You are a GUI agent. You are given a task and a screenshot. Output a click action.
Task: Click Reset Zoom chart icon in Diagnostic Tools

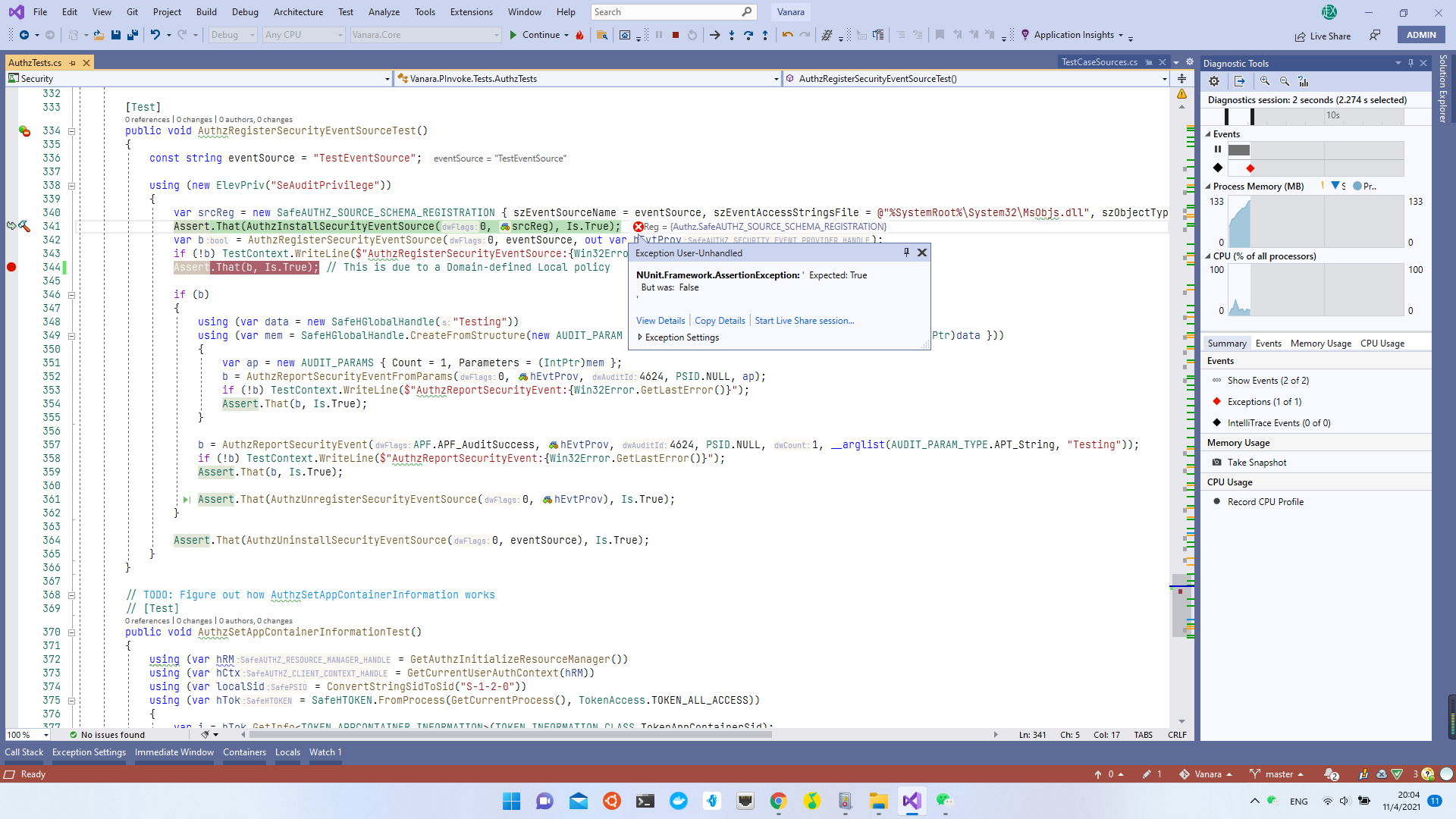(1304, 81)
